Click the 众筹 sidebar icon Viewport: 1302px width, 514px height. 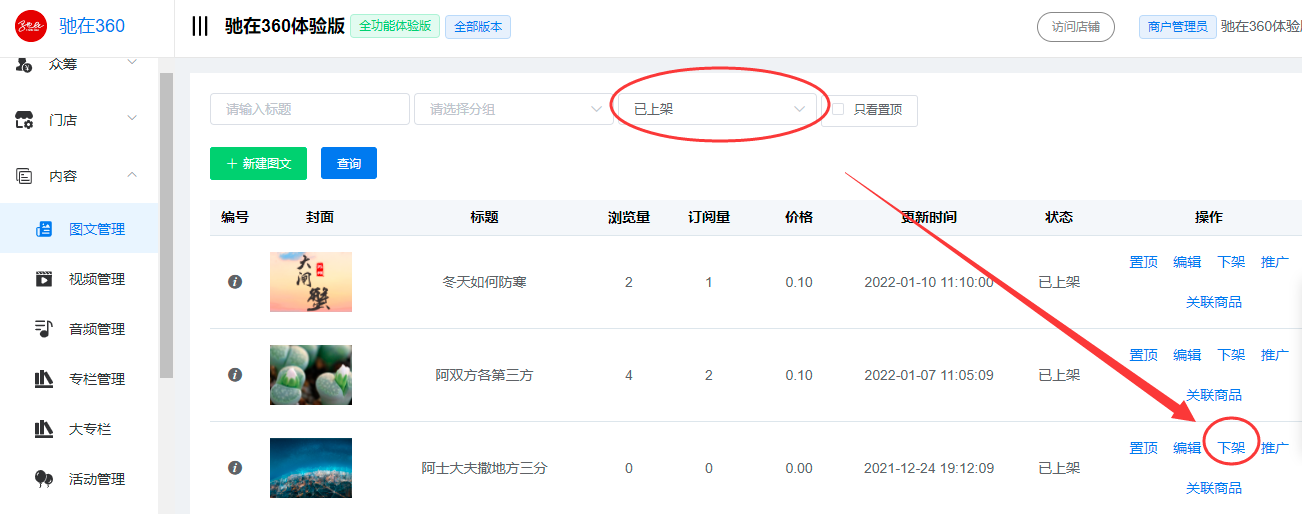(25, 64)
